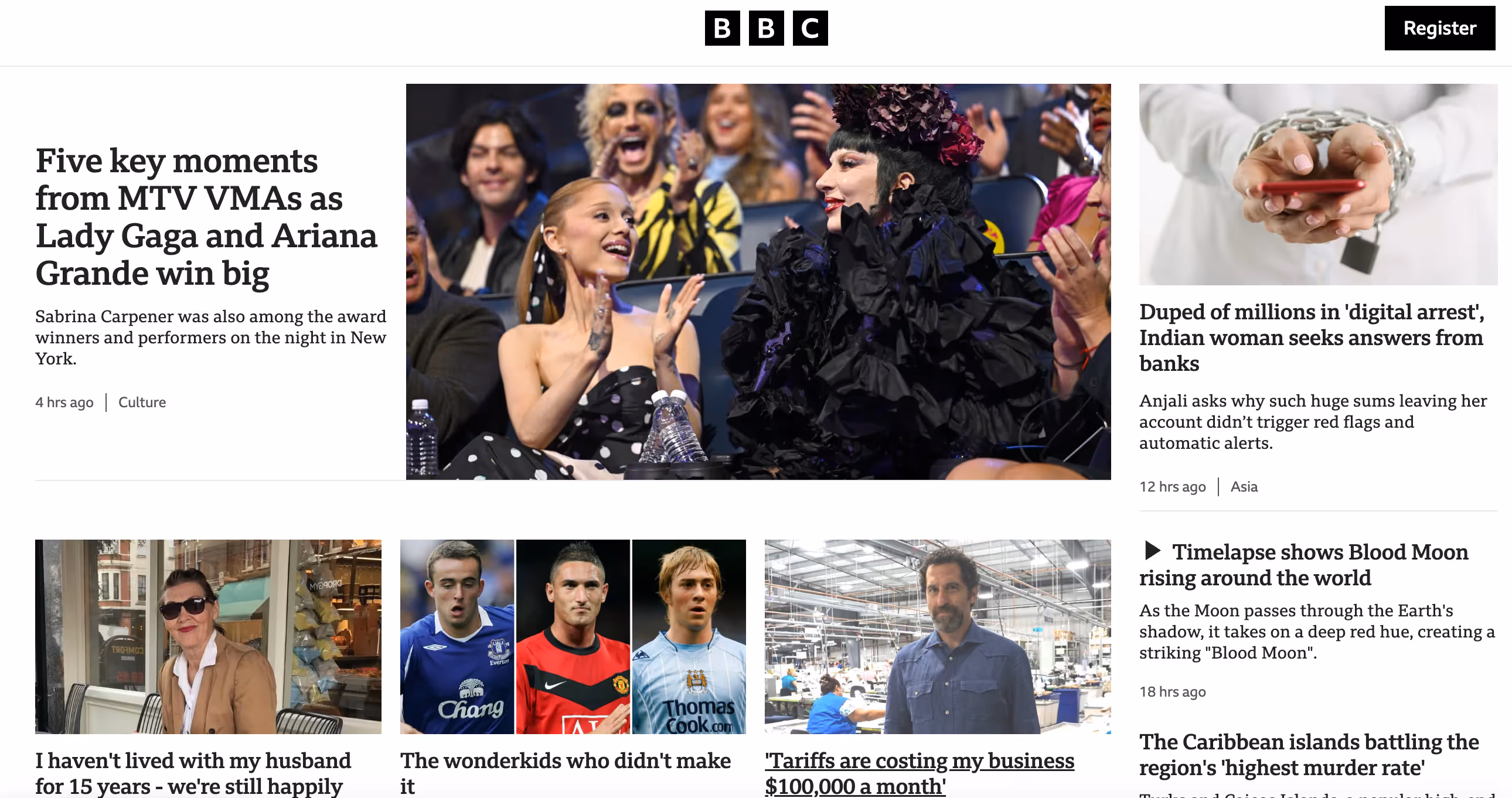Open the husband for 15 years headline
The width and height of the screenshot is (1512, 798).
(193, 773)
